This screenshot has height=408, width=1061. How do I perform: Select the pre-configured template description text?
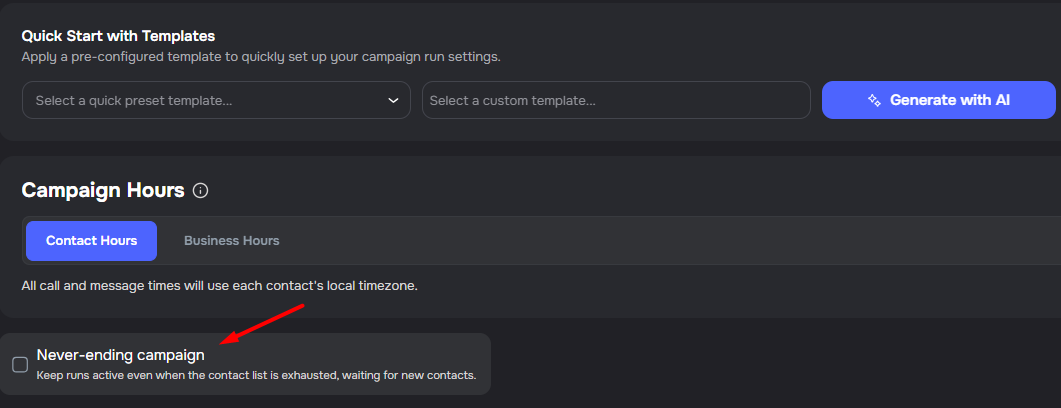click(260, 57)
